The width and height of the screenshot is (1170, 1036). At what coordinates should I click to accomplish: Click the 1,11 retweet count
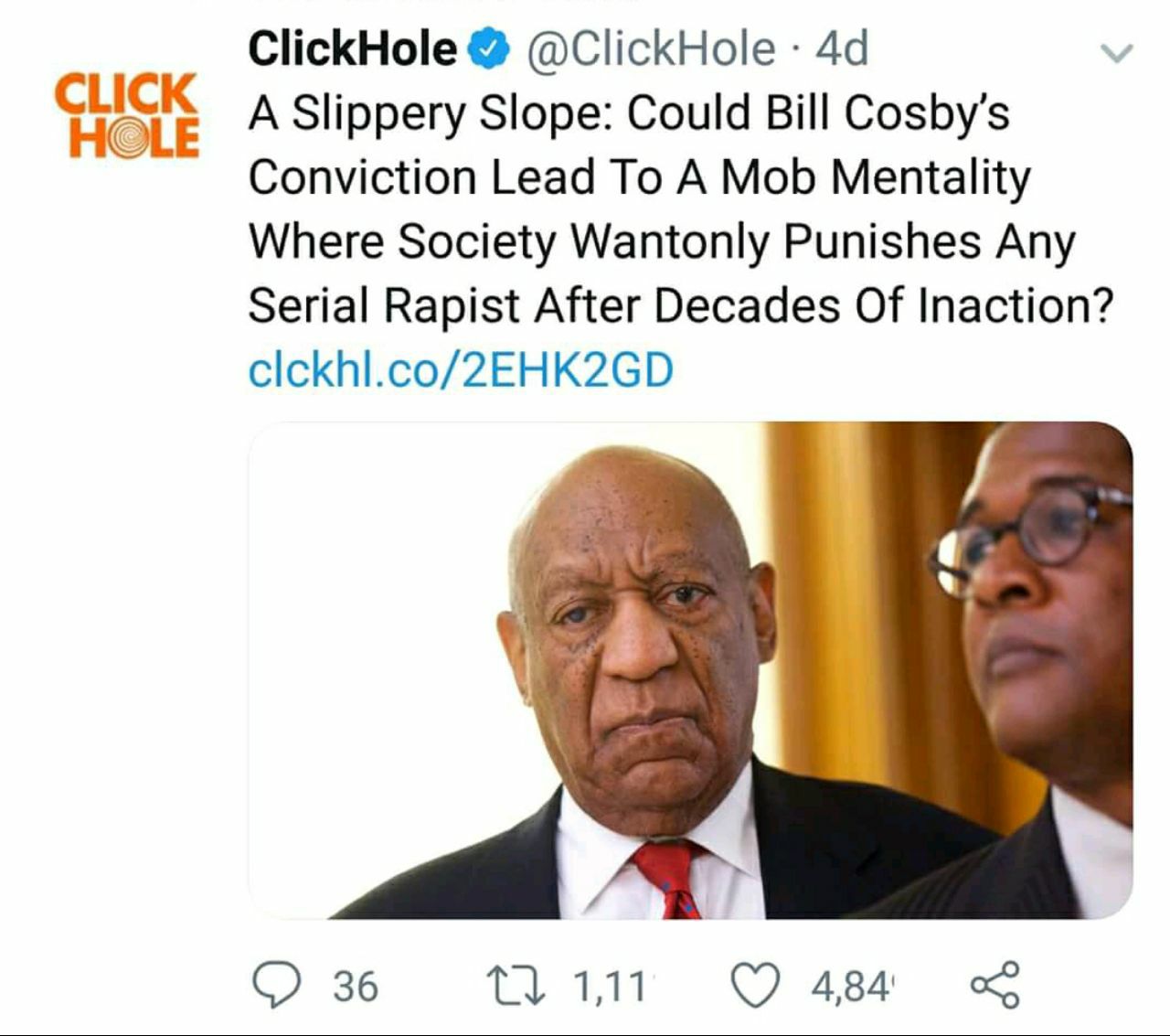coord(610,987)
